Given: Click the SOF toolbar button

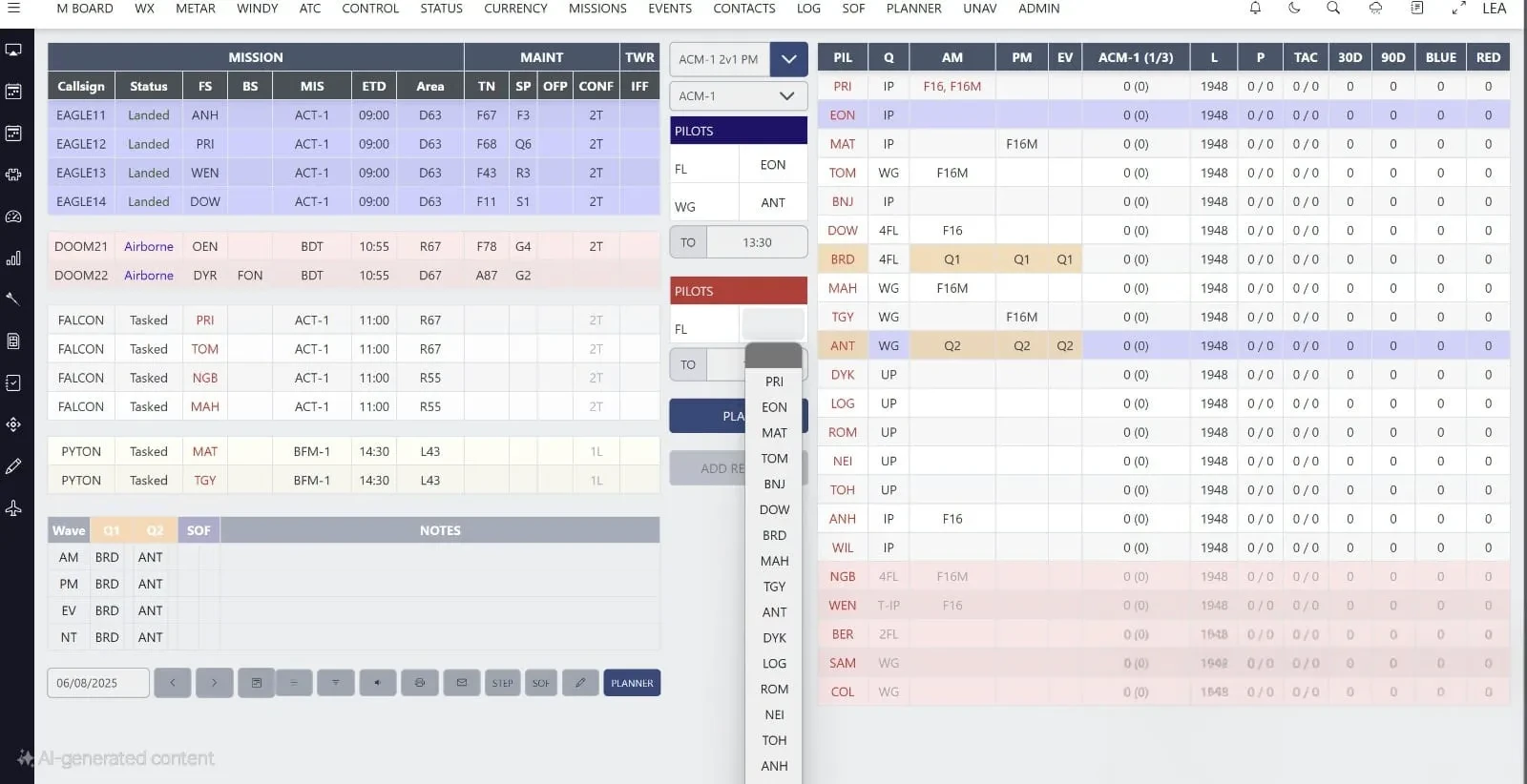Looking at the screenshot, I should pyautogui.click(x=541, y=683).
